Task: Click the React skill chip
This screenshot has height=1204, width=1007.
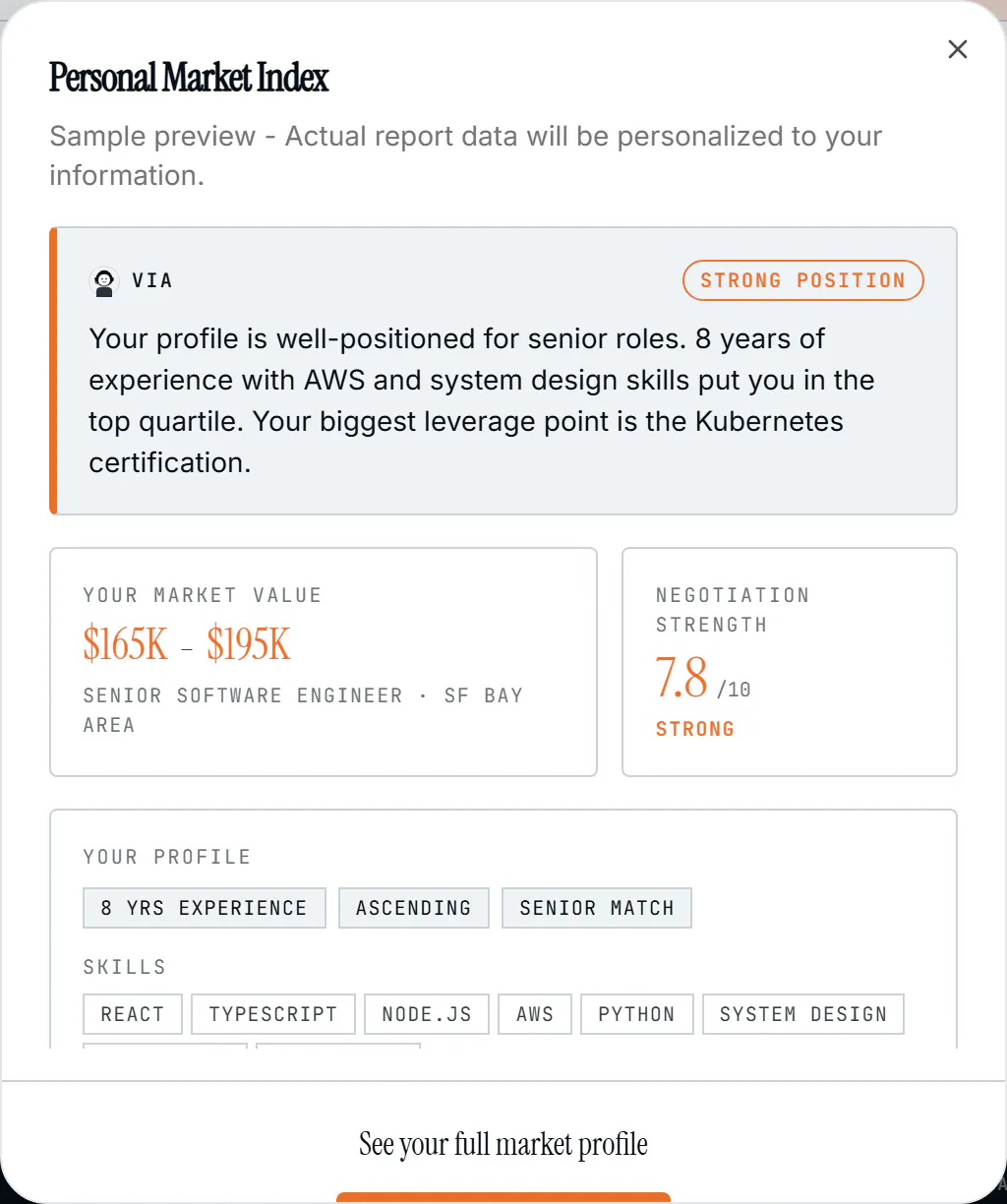Action: [133, 1014]
